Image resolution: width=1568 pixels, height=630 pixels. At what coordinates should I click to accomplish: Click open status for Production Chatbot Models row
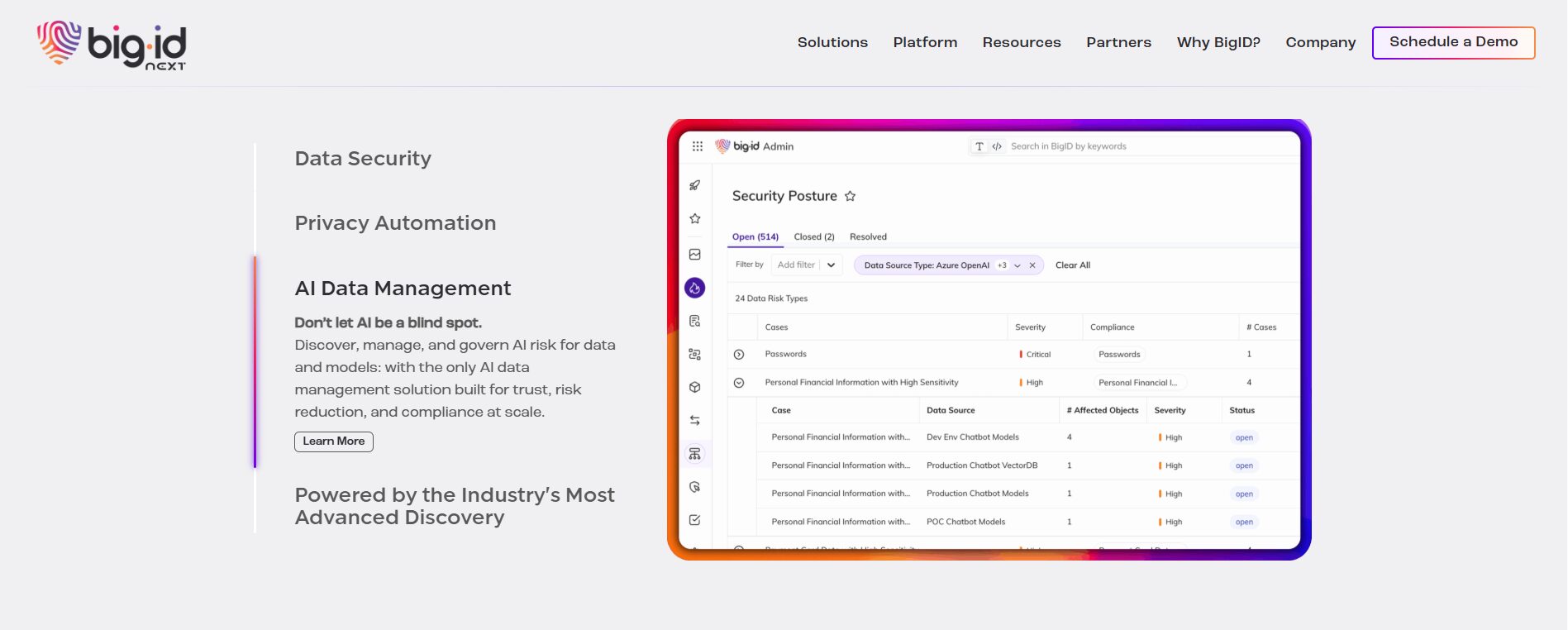pyautogui.click(x=1244, y=494)
